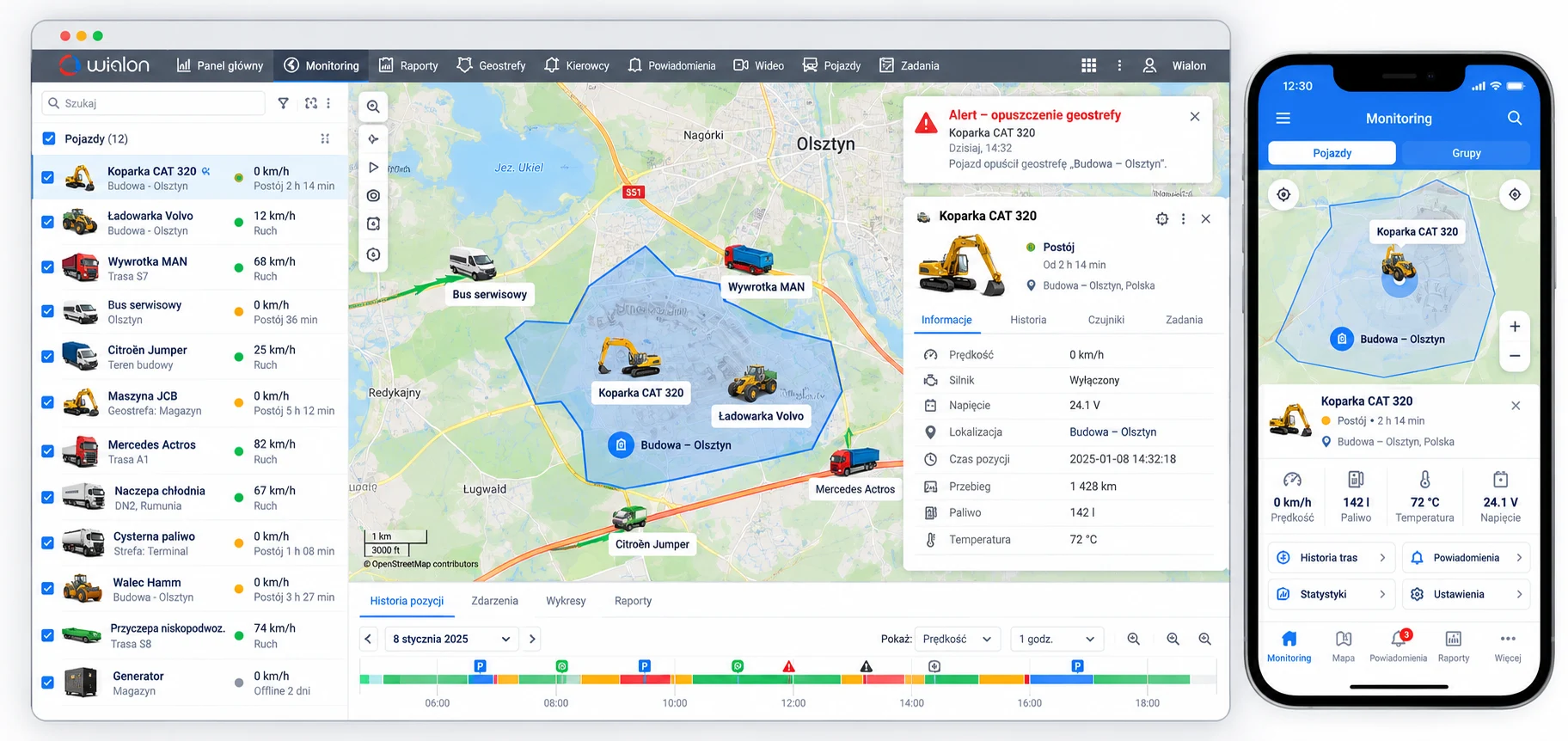Select the Walec Hamm vehicle row
1568x741 pixels.
pos(190,589)
